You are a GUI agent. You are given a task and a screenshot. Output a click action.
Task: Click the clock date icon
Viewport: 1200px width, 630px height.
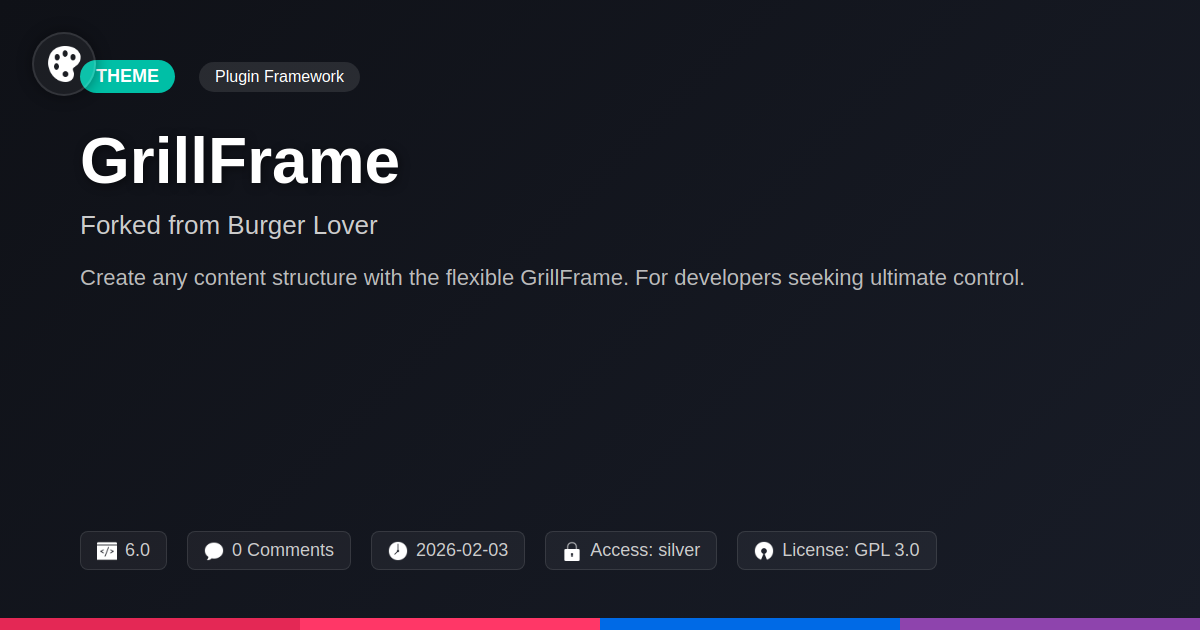pos(398,551)
